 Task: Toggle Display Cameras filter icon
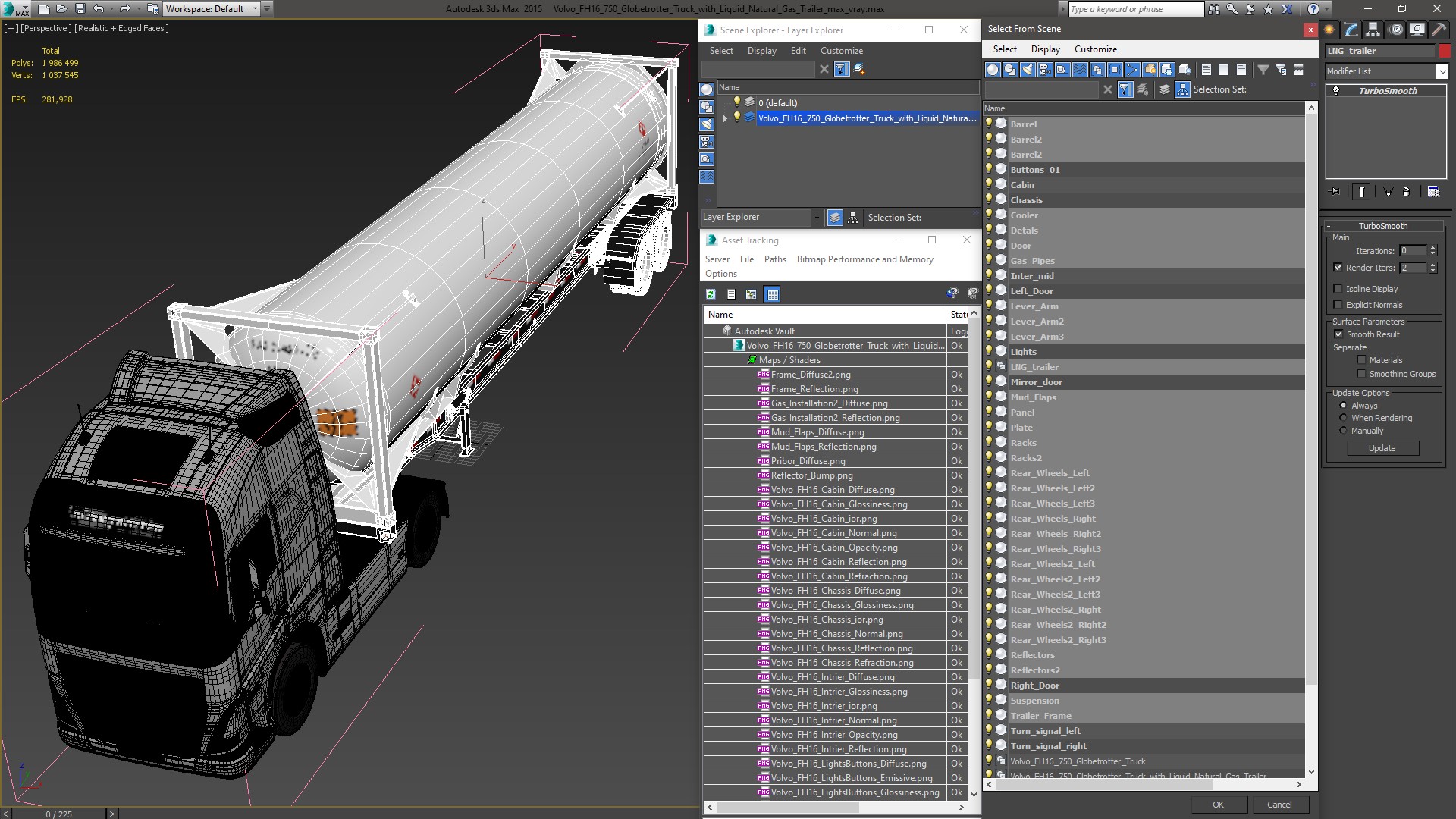pyautogui.click(x=1045, y=70)
